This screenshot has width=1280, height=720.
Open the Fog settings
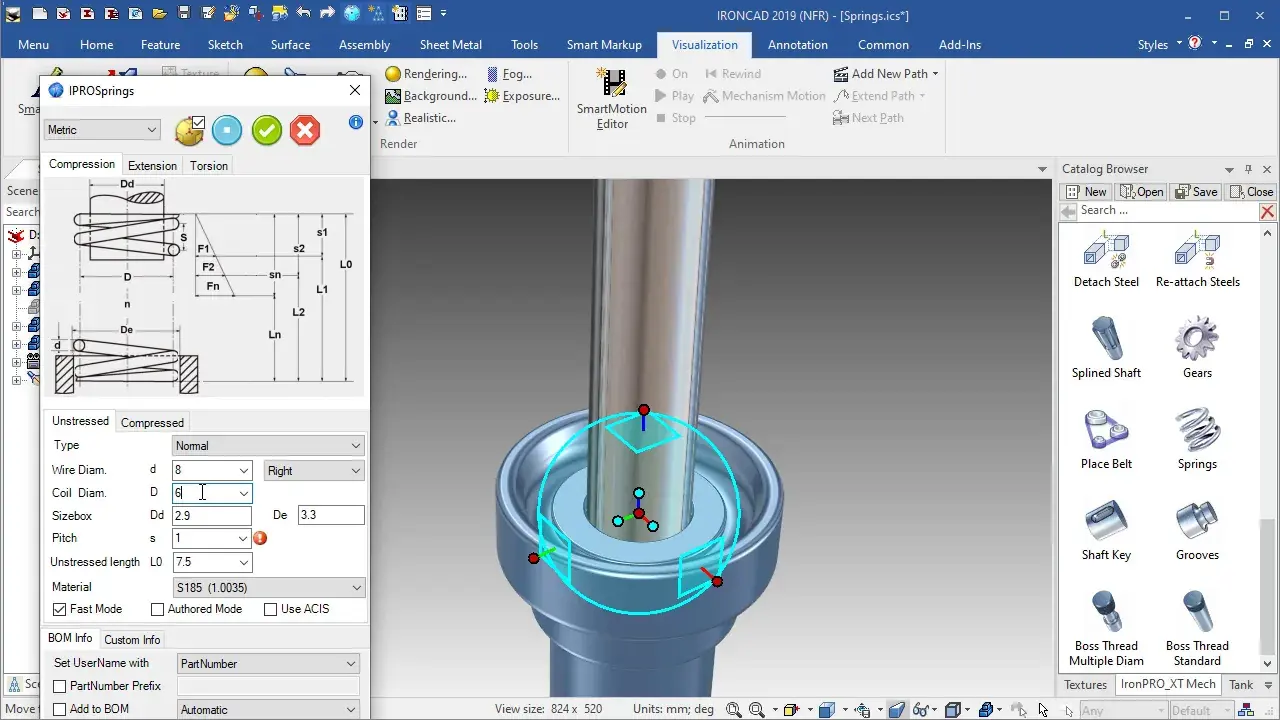coord(510,74)
